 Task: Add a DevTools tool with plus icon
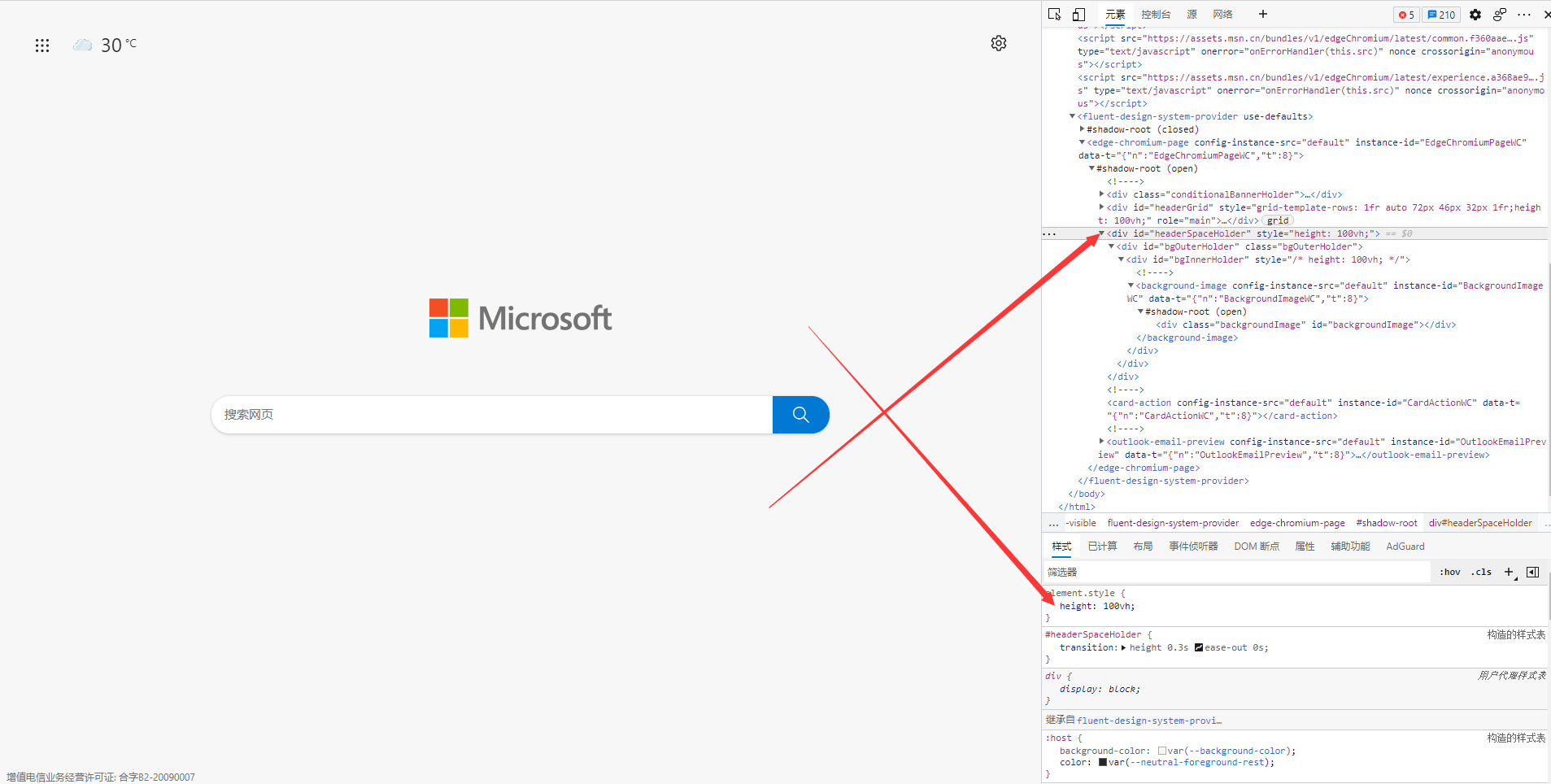[x=1263, y=14]
